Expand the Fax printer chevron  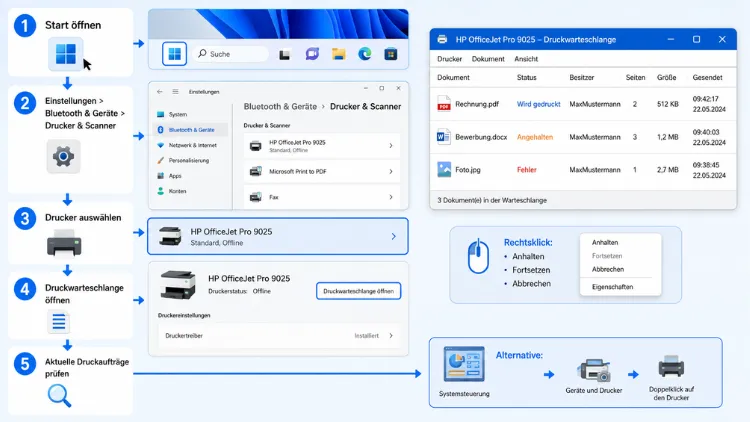(x=391, y=197)
